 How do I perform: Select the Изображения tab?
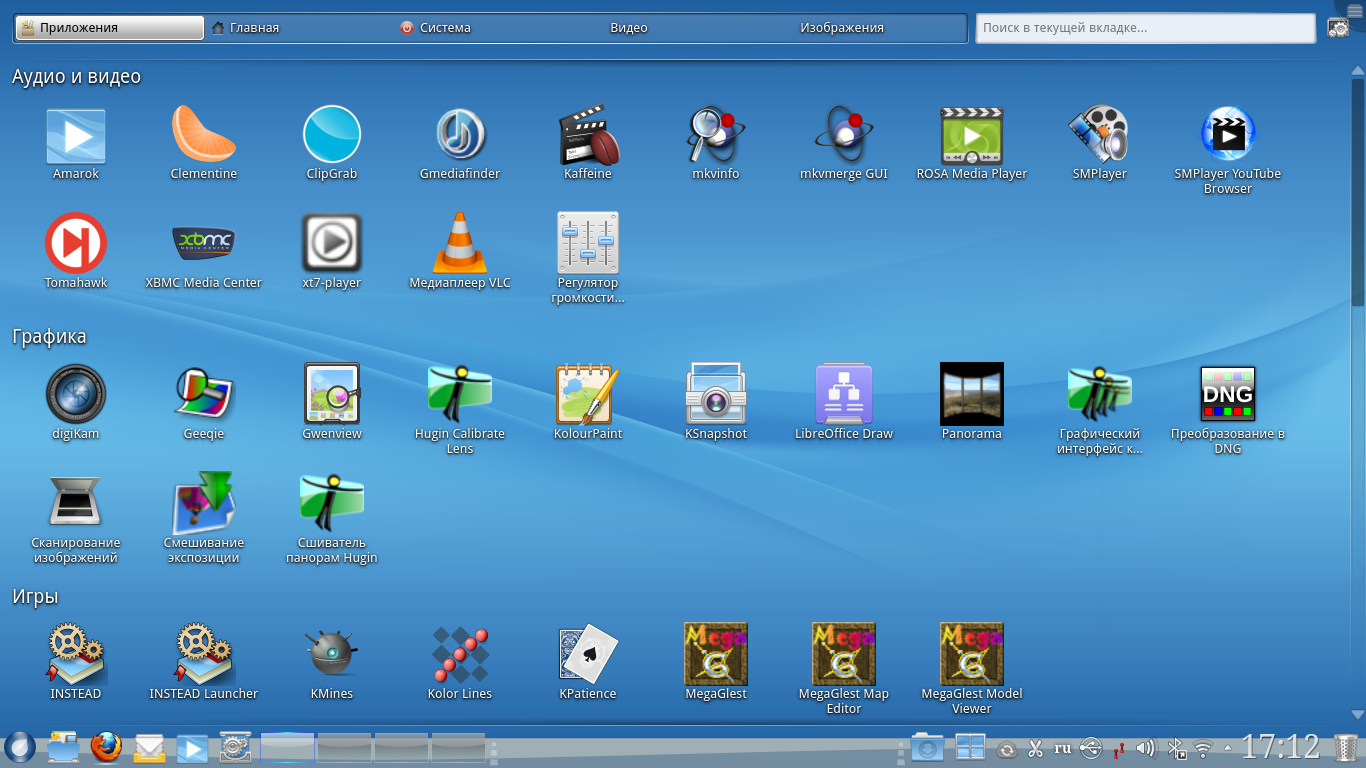coord(842,28)
